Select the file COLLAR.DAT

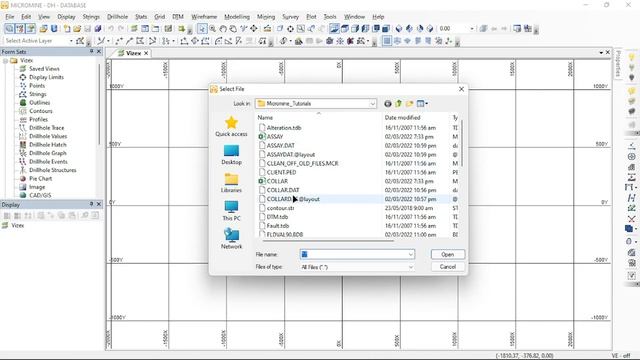pyautogui.click(x=282, y=190)
